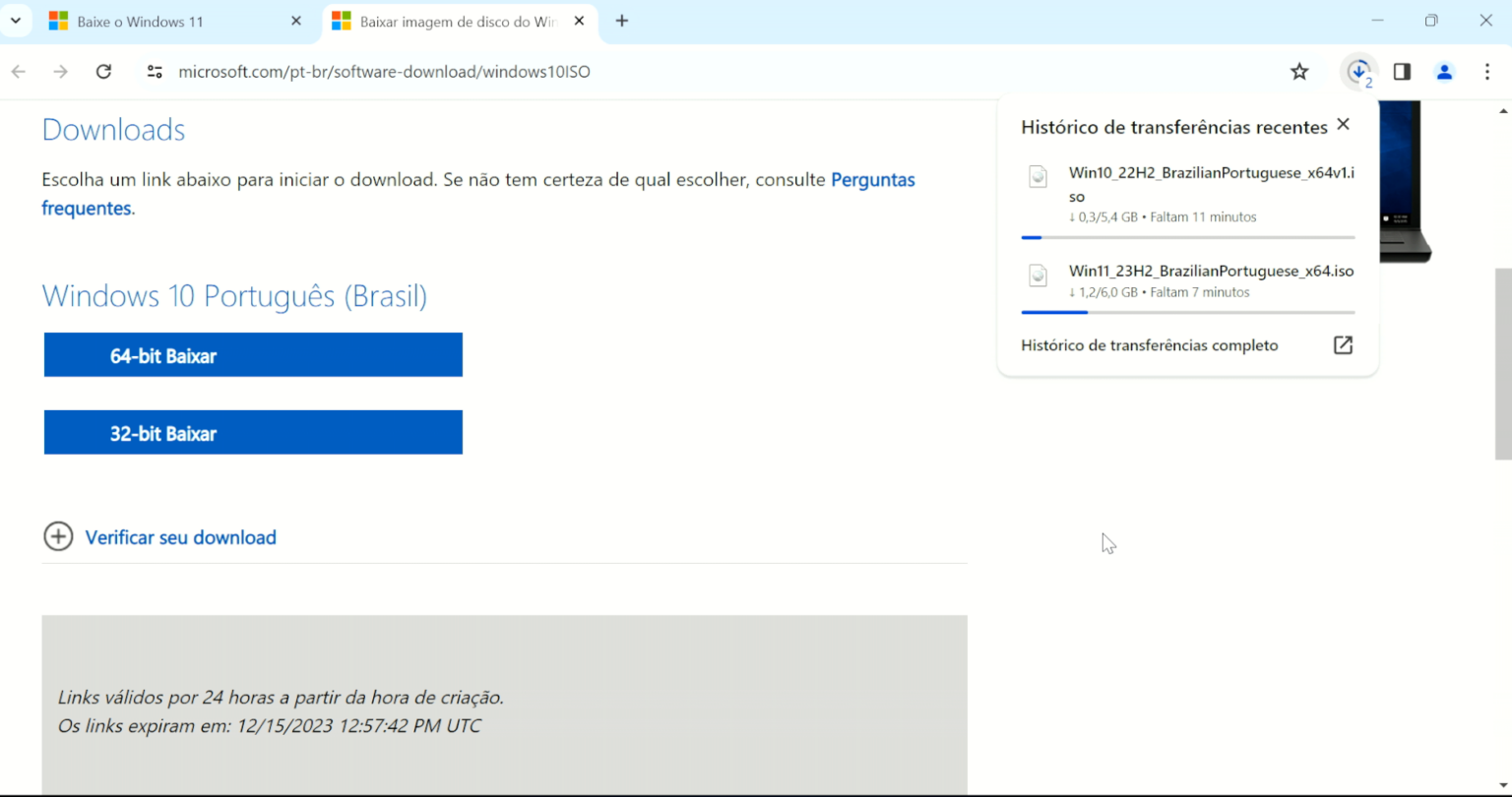Open the Chrome three-dot menu

tap(1487, 71)
